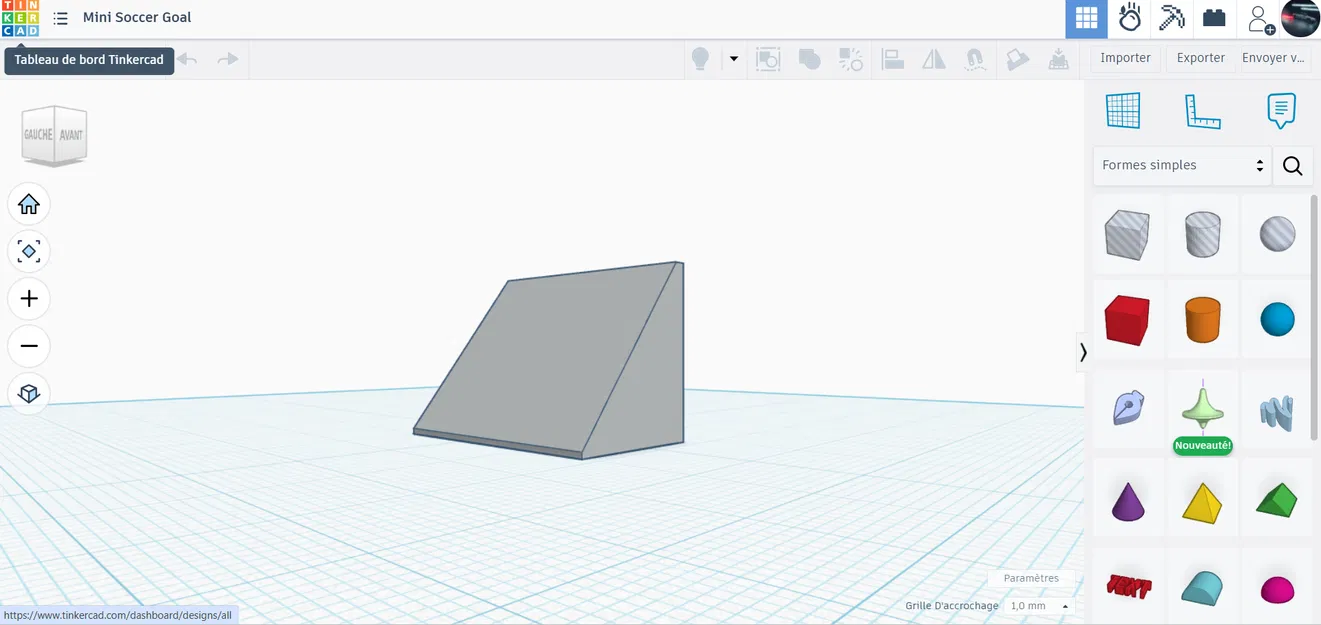This screenshot has width=1321, height=625.
Task: Open Blocks pickaxe mode
Action: (x=1171, y=18)
